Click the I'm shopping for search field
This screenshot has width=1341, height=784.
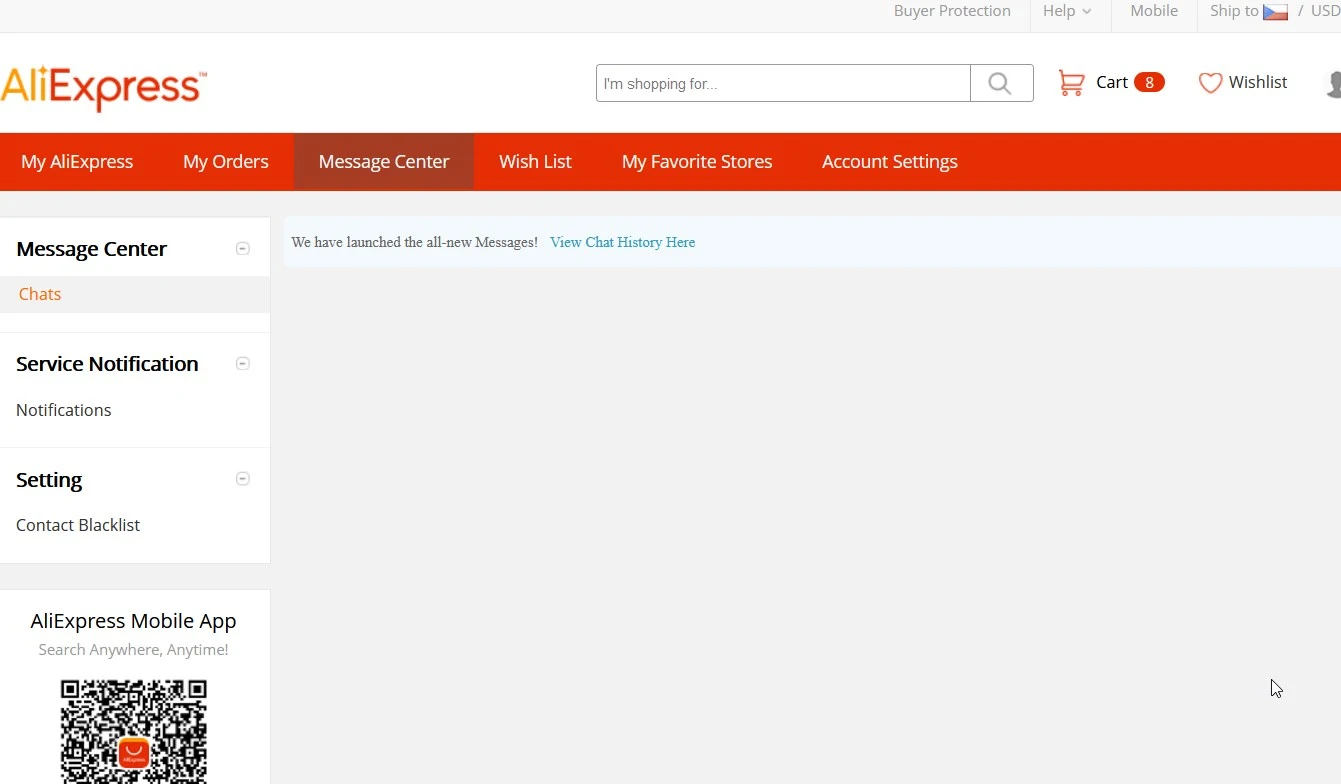click(783, 83)
